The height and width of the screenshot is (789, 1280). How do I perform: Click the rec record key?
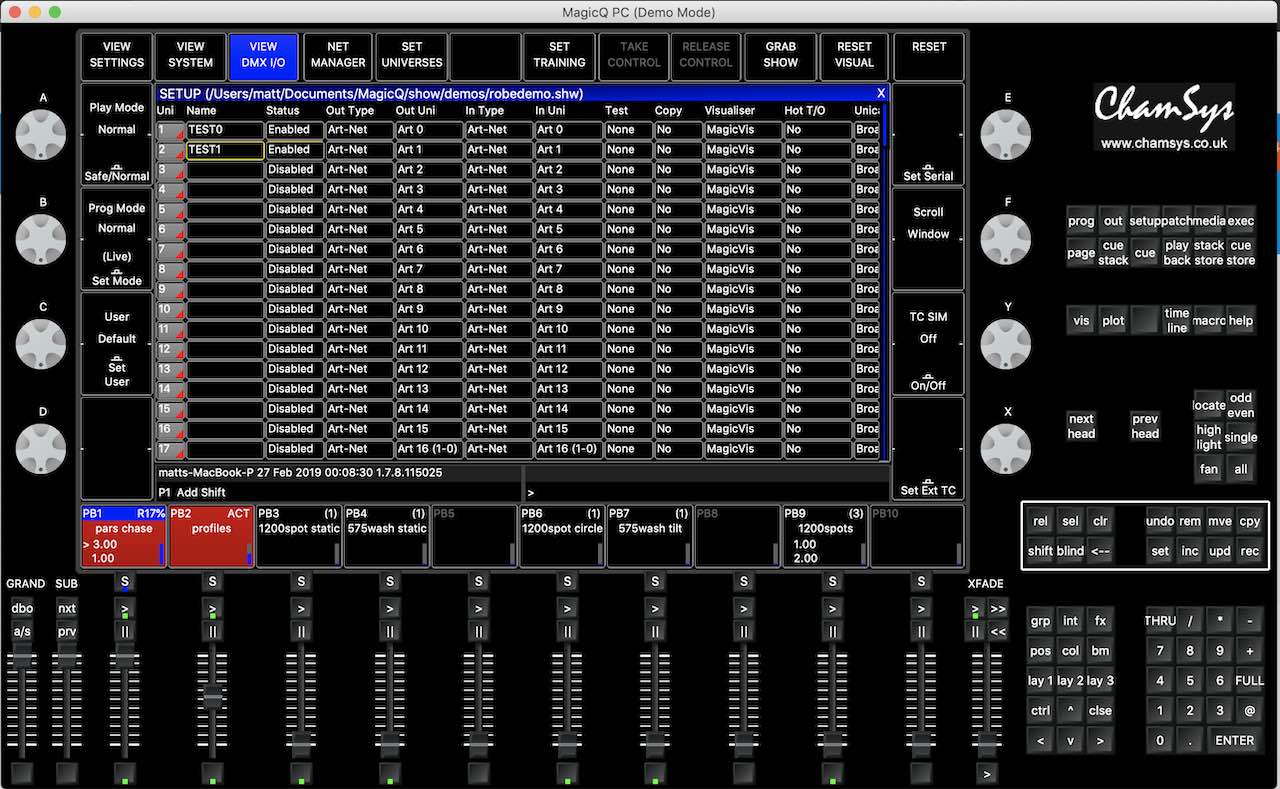(x=1250, y=551)
